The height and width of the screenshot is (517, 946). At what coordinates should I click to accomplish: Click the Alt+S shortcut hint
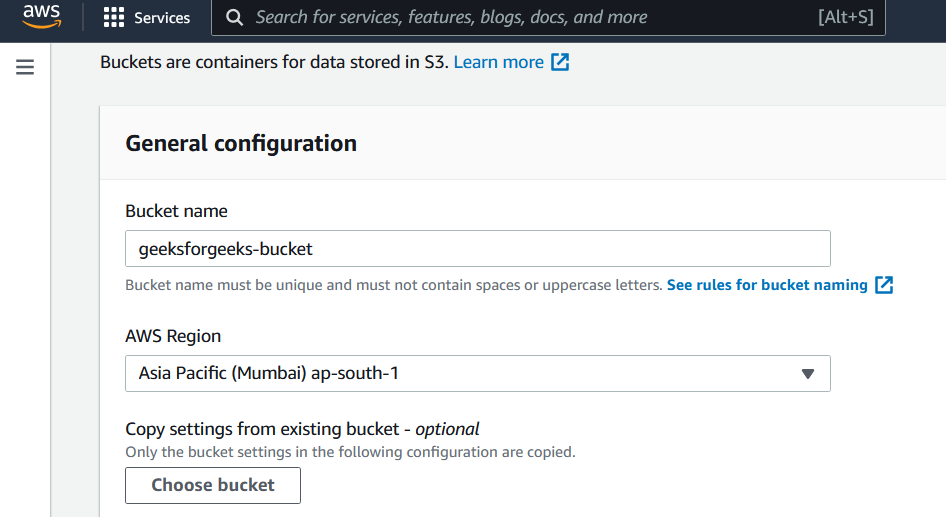point(846,18)
